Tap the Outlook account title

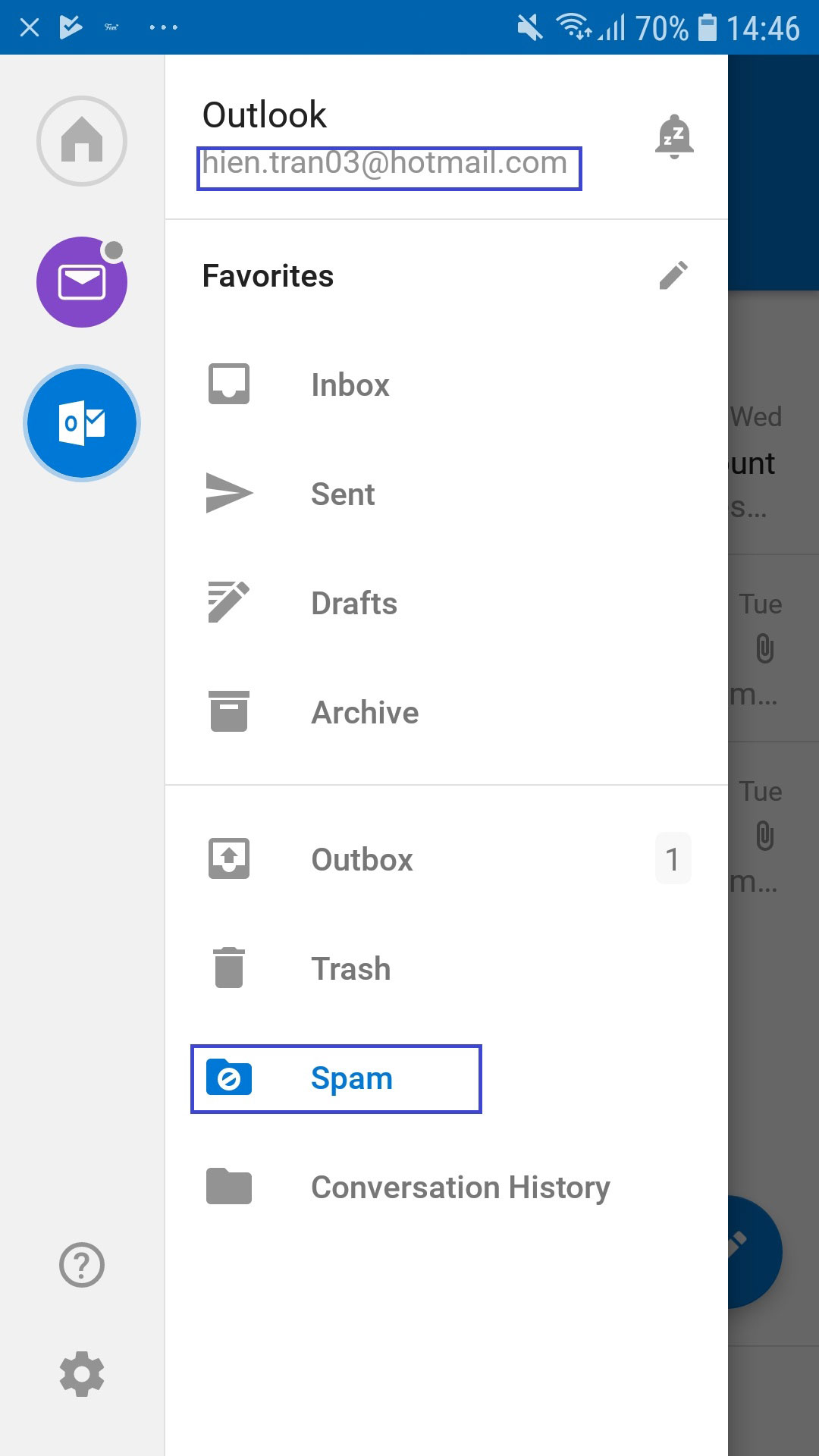point(264,115)
